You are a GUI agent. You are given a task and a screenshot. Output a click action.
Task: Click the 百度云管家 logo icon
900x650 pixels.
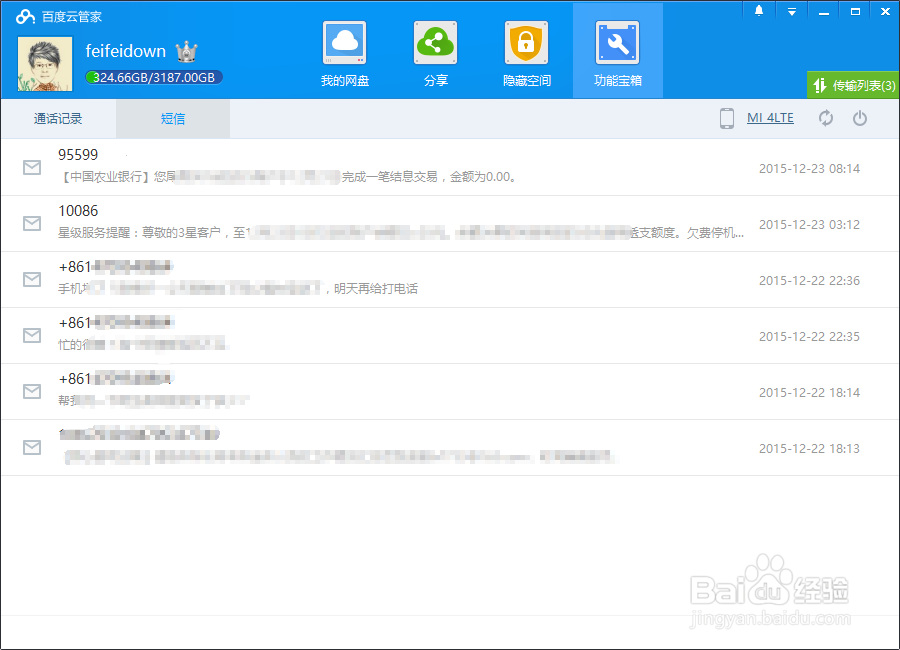(25, 17)
